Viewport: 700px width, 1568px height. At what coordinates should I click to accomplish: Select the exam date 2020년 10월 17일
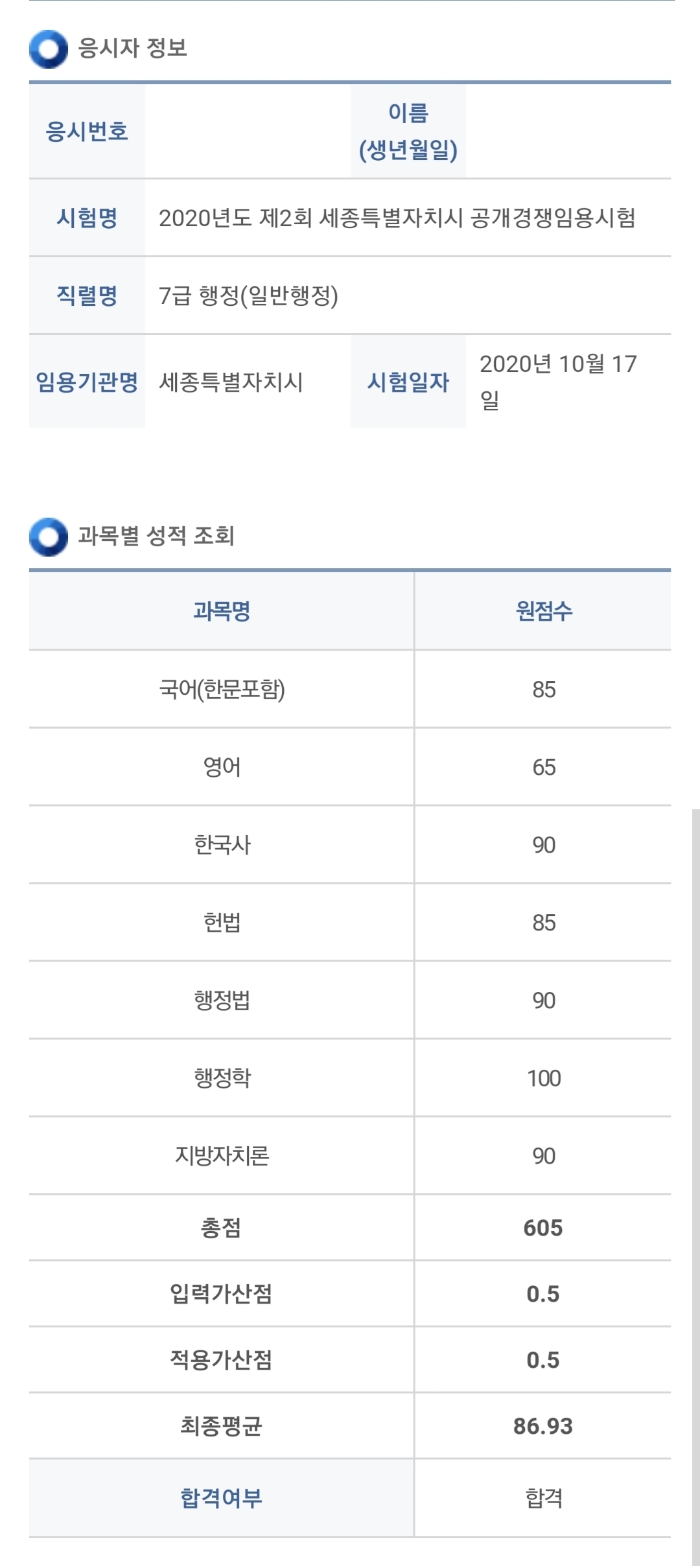pyautogui.click(x=557, y=382)
